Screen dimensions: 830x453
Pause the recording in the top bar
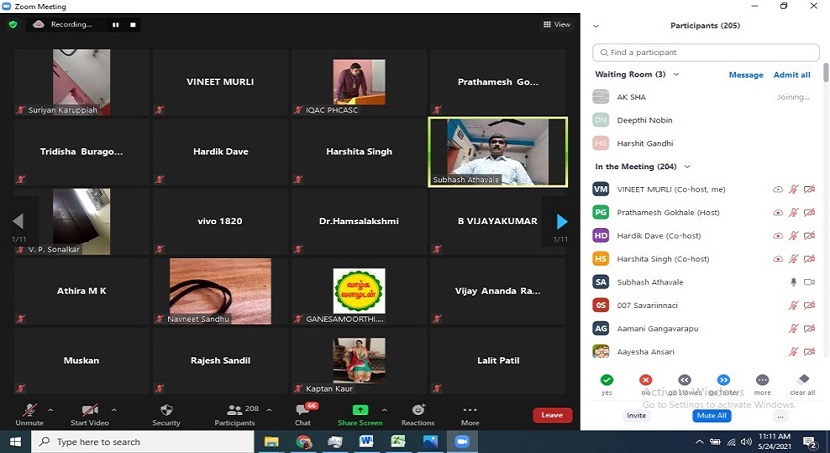click(x=115, y=24)
